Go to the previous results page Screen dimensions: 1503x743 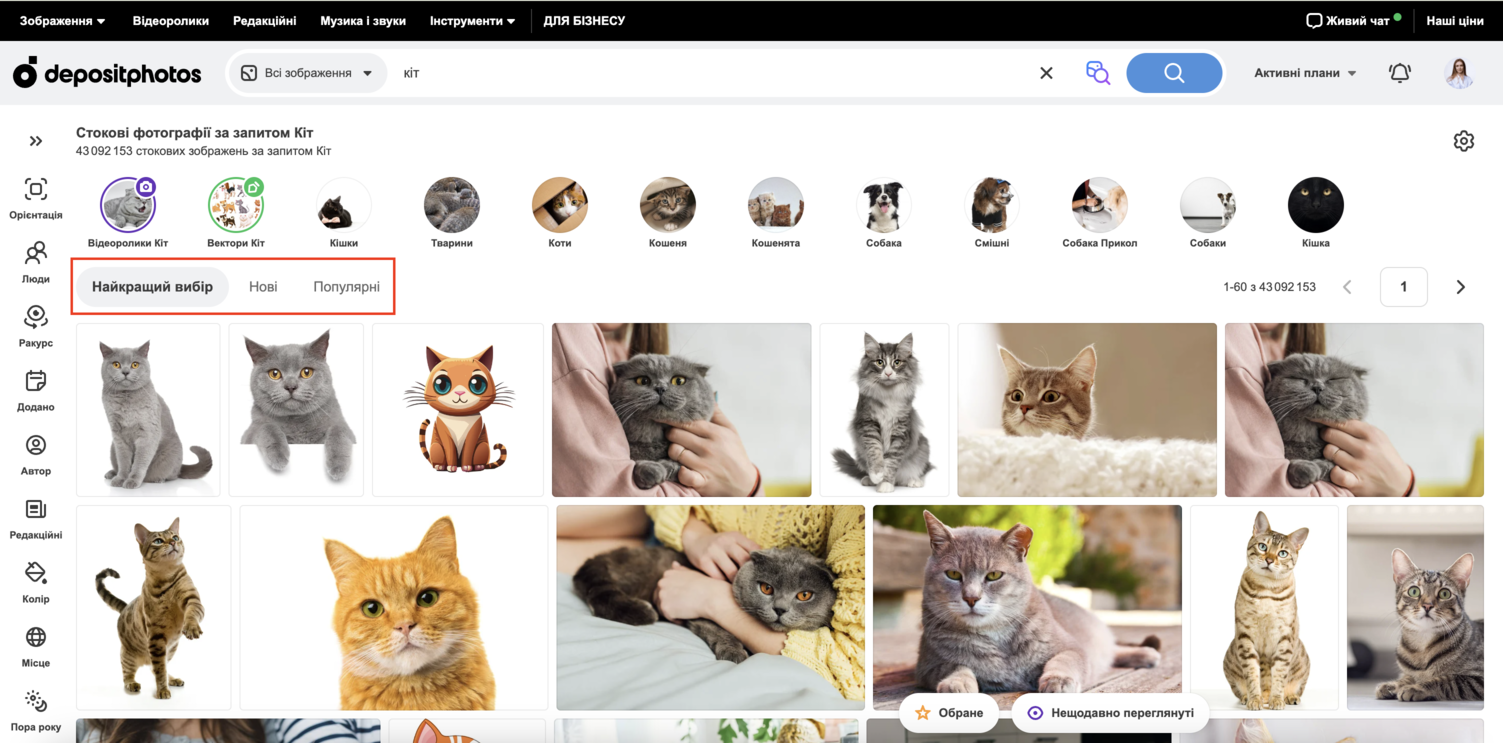pyautogui.click(x=1347, y=287)
